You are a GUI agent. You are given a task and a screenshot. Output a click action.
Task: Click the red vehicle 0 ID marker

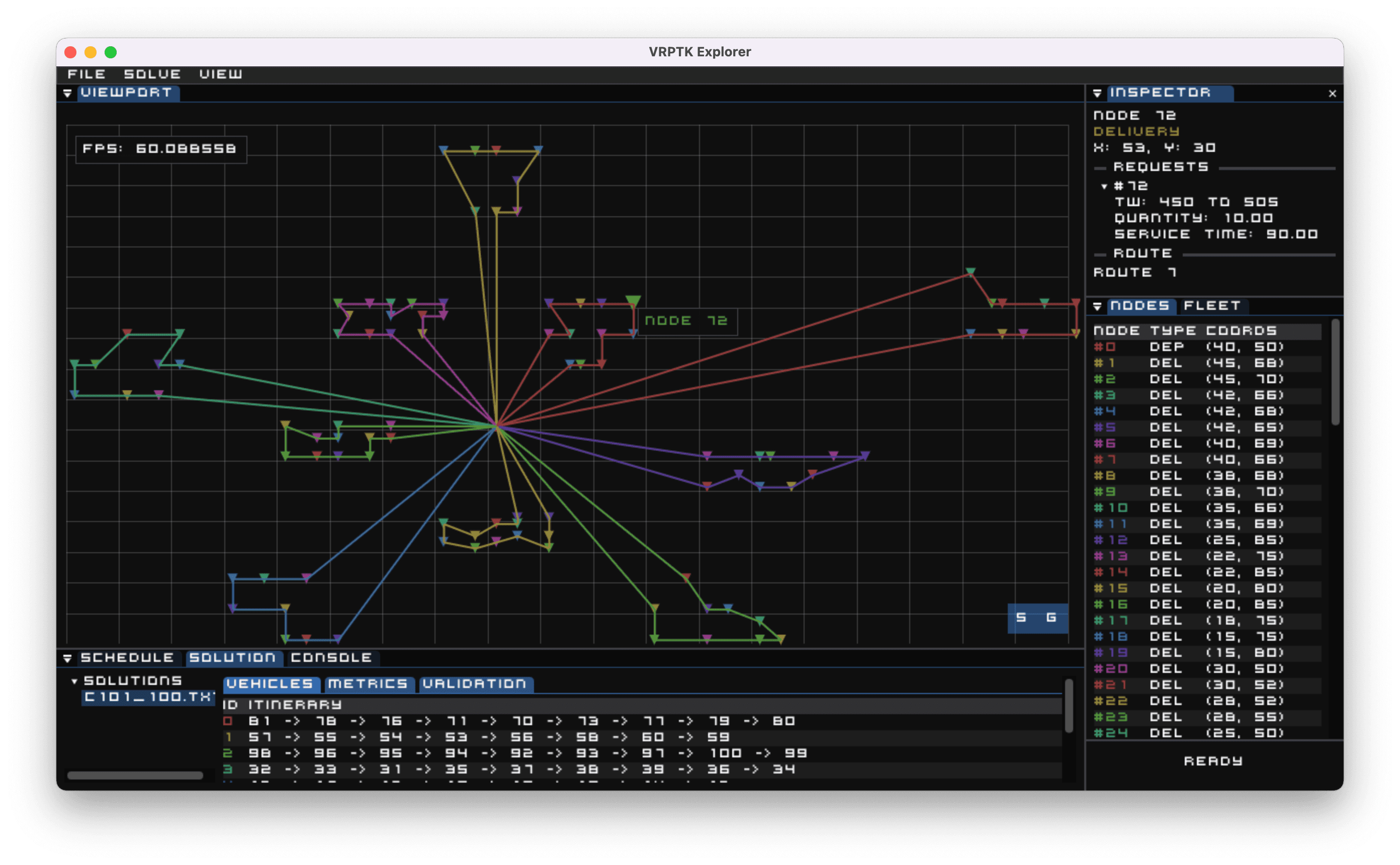point(228,721)
